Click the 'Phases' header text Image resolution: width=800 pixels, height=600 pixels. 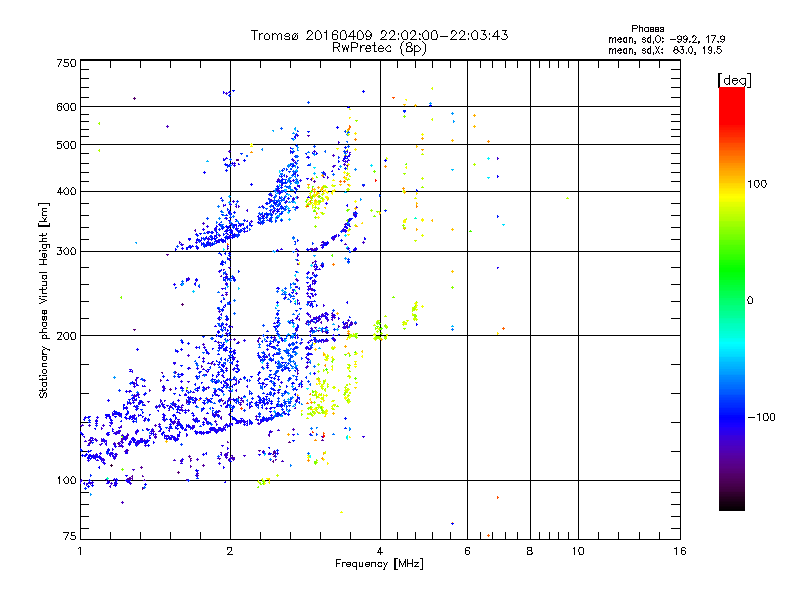pyautogui.click(x=647, y=29)
